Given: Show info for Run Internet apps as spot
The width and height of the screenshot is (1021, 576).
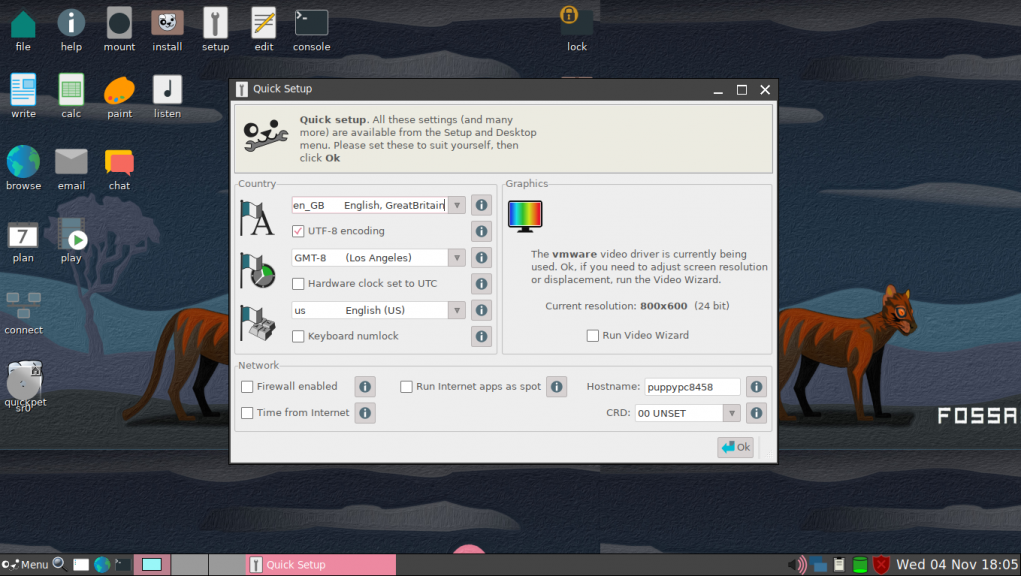Looking at the screenshot, I should 557,387.
